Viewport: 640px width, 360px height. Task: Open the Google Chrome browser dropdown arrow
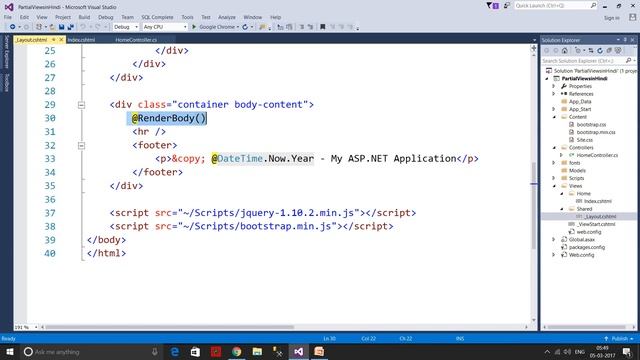(x=238, y=27)
